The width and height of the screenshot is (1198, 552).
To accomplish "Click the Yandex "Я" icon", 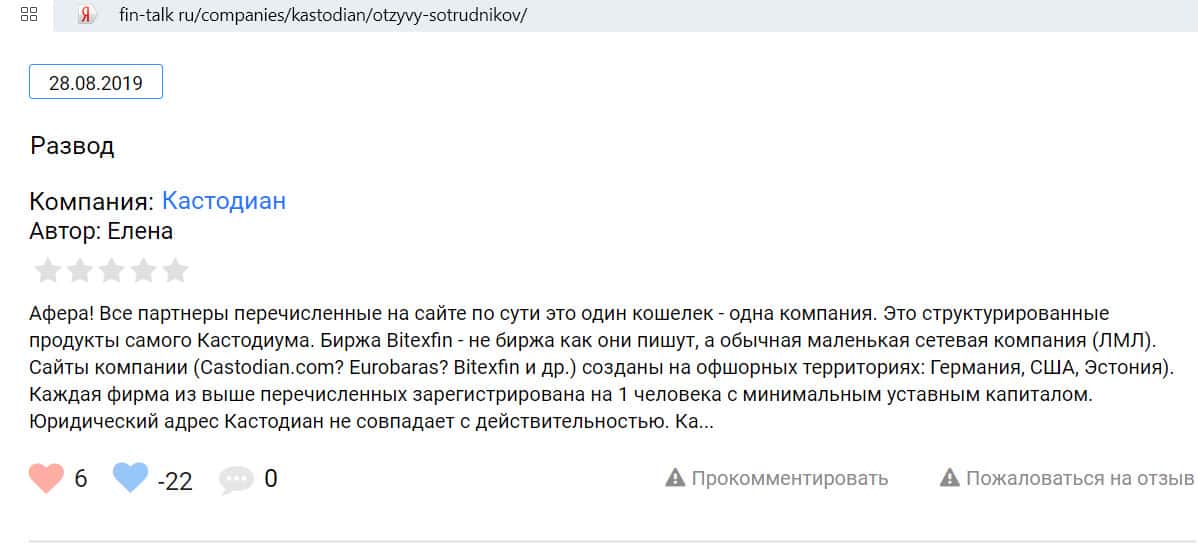I will [87, 15].
